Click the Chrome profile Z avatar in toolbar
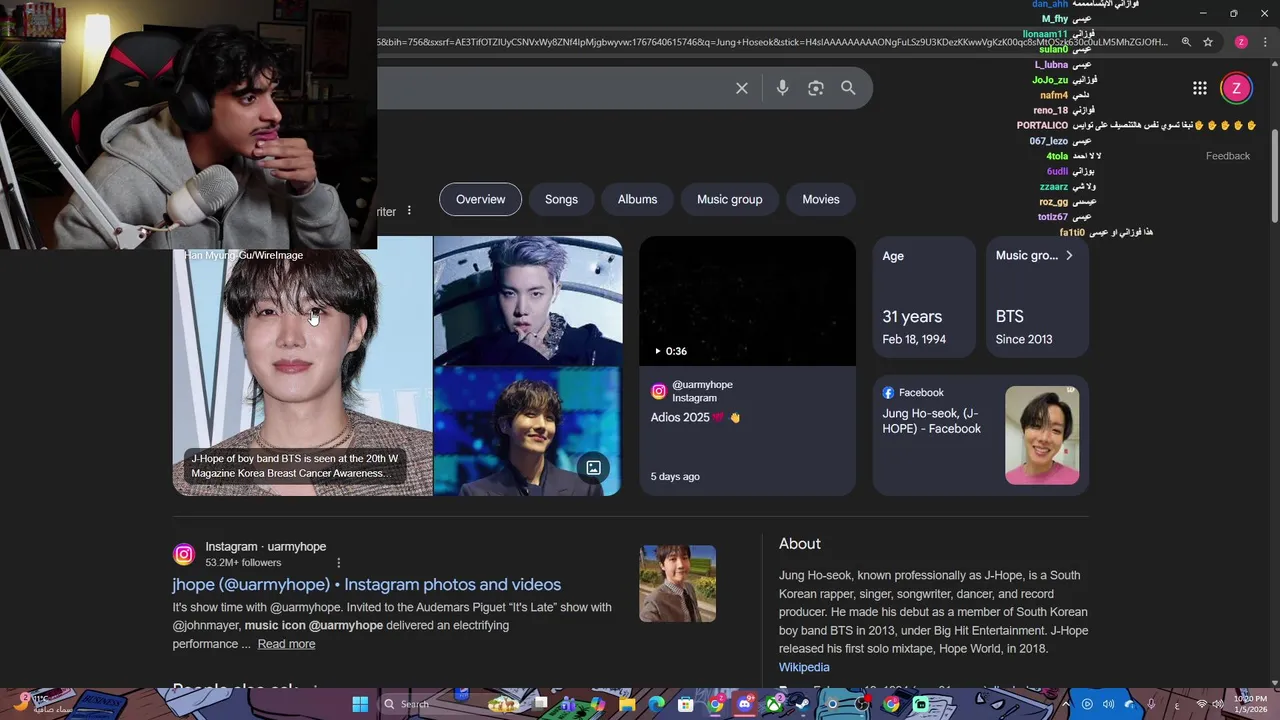Viewport: 1280px width, 720px height. click(1241, 42)
